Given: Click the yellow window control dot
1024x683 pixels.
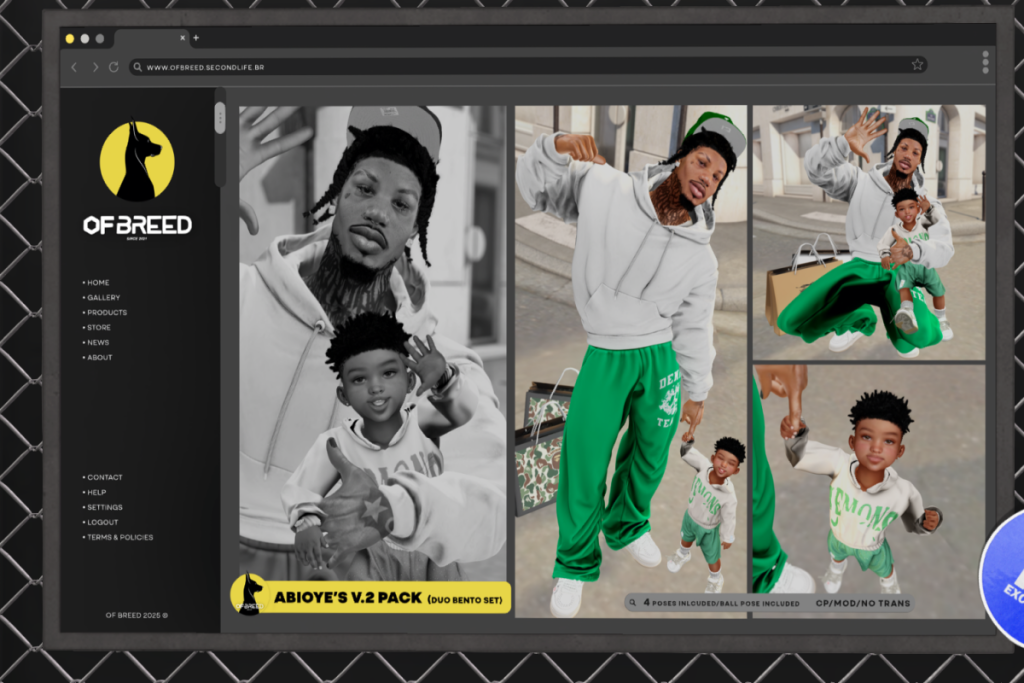Looking at the screenshot, I should 70,39.
